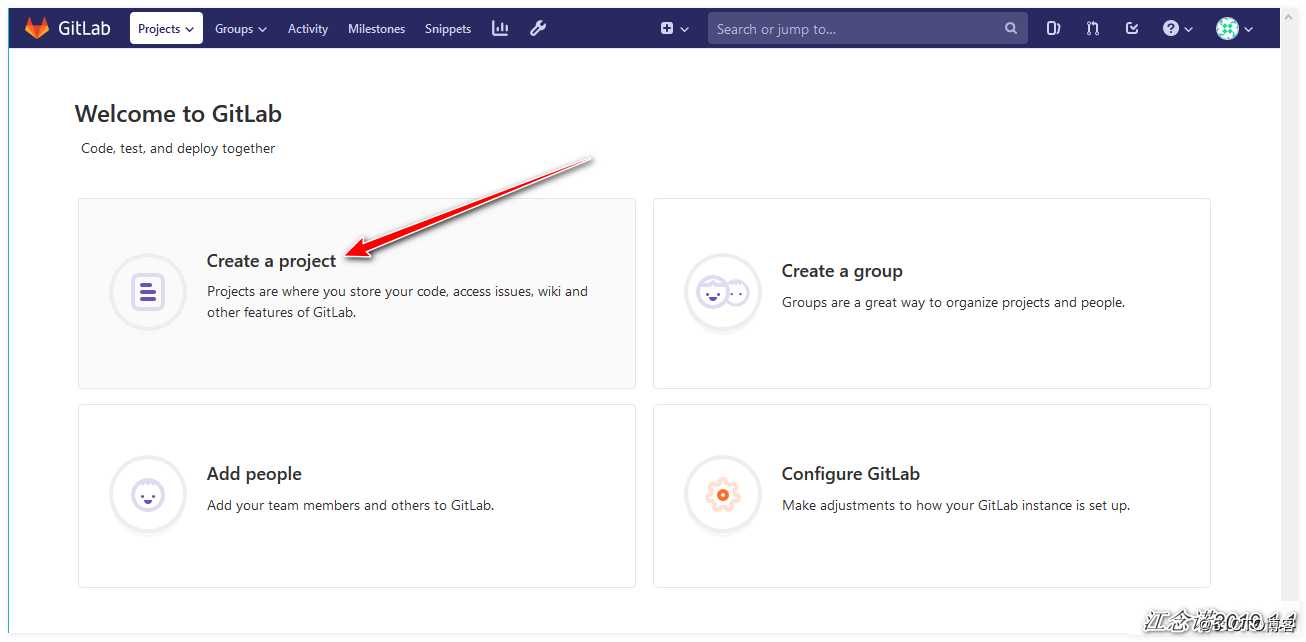Click the Welcome to GitLab heading
The width and height of the screenshot is (1306, 642).
click(x=178, y=114)
